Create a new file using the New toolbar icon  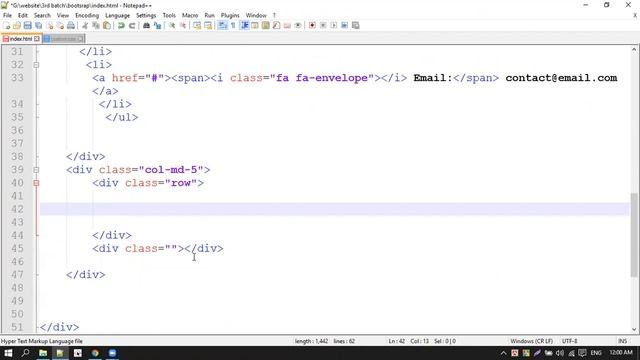click(x=7, y=25)
